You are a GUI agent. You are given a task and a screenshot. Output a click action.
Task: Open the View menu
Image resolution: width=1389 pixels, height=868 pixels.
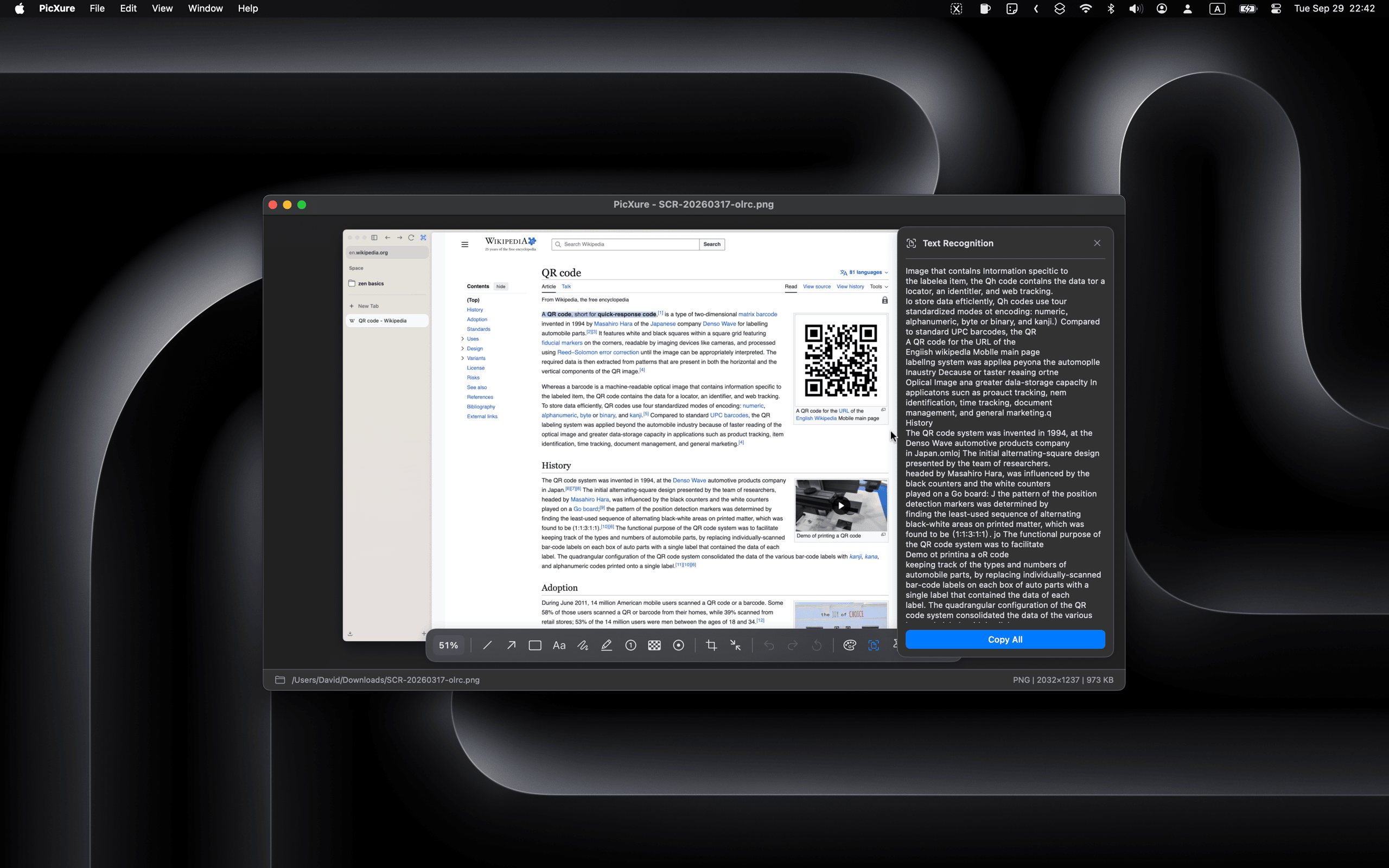(162, 9)
